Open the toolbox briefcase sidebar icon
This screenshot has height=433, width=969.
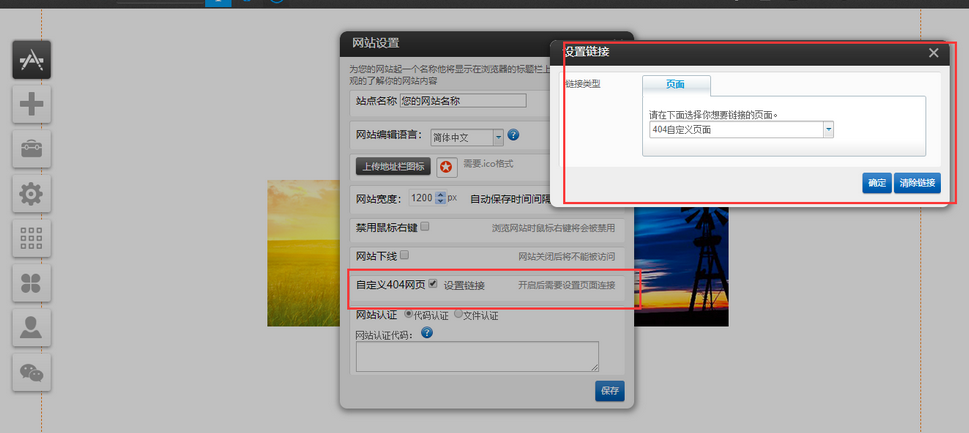click(x=31, y=149)
